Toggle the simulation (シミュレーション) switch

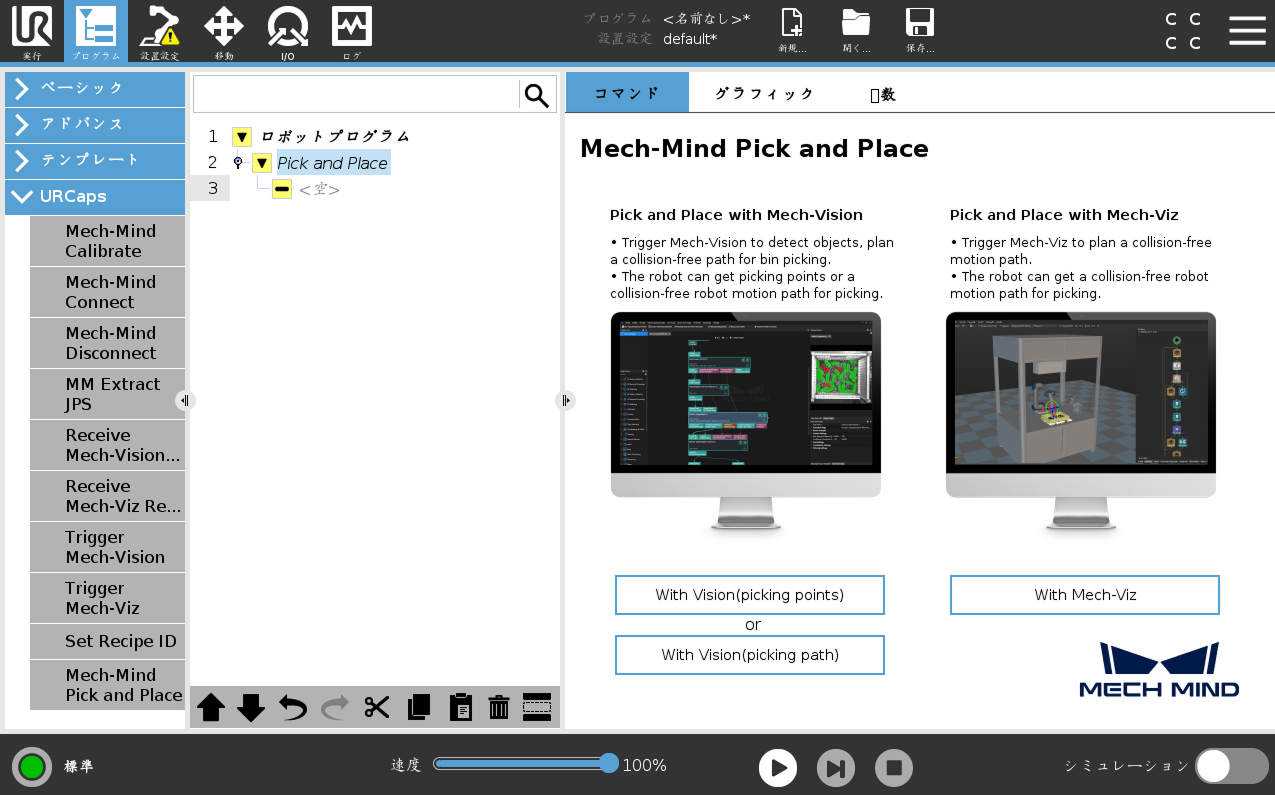tap(1232, 766)
